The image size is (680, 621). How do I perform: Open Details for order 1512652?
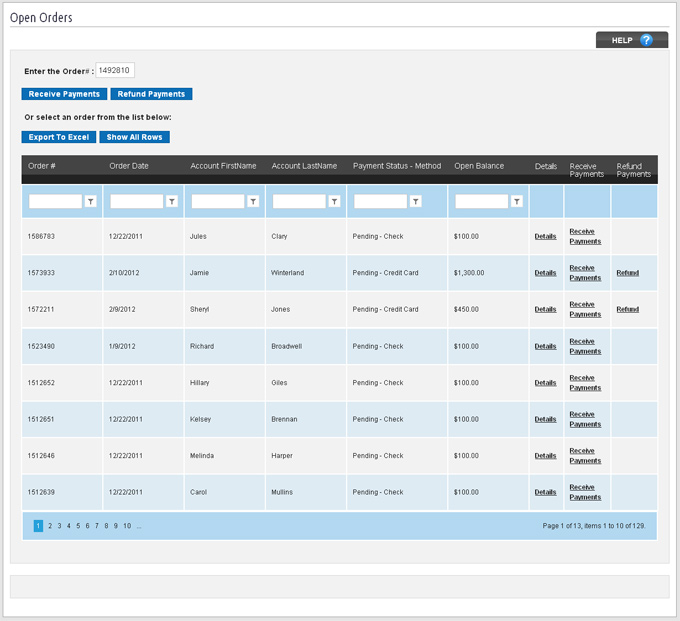tap(545, 383)
